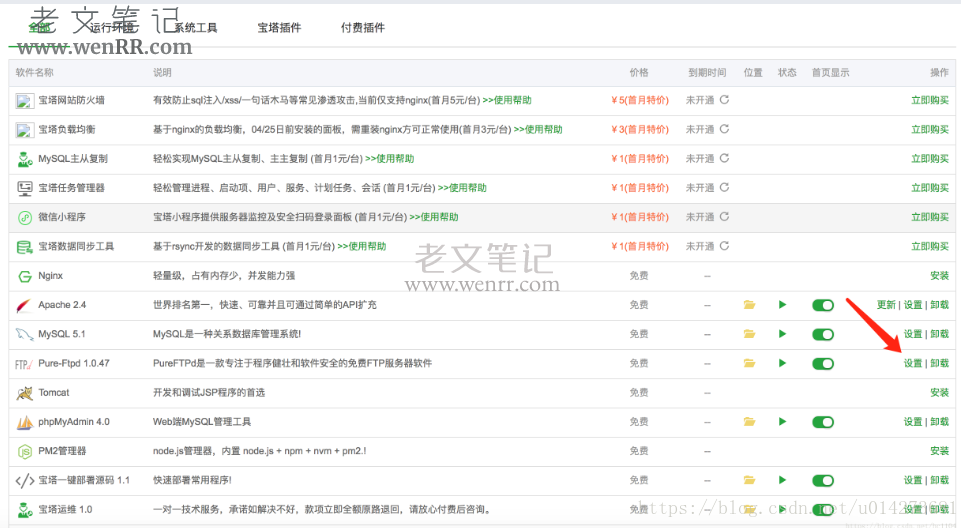Click the phpMyAdmin sailboat icon

pos(25,422)
